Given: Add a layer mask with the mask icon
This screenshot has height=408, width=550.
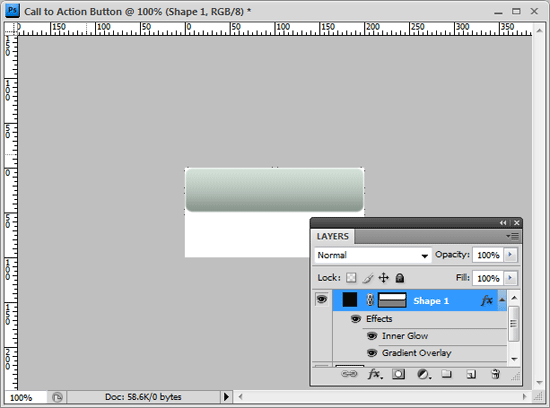Looking at the screenshot, I should point(398,374).
